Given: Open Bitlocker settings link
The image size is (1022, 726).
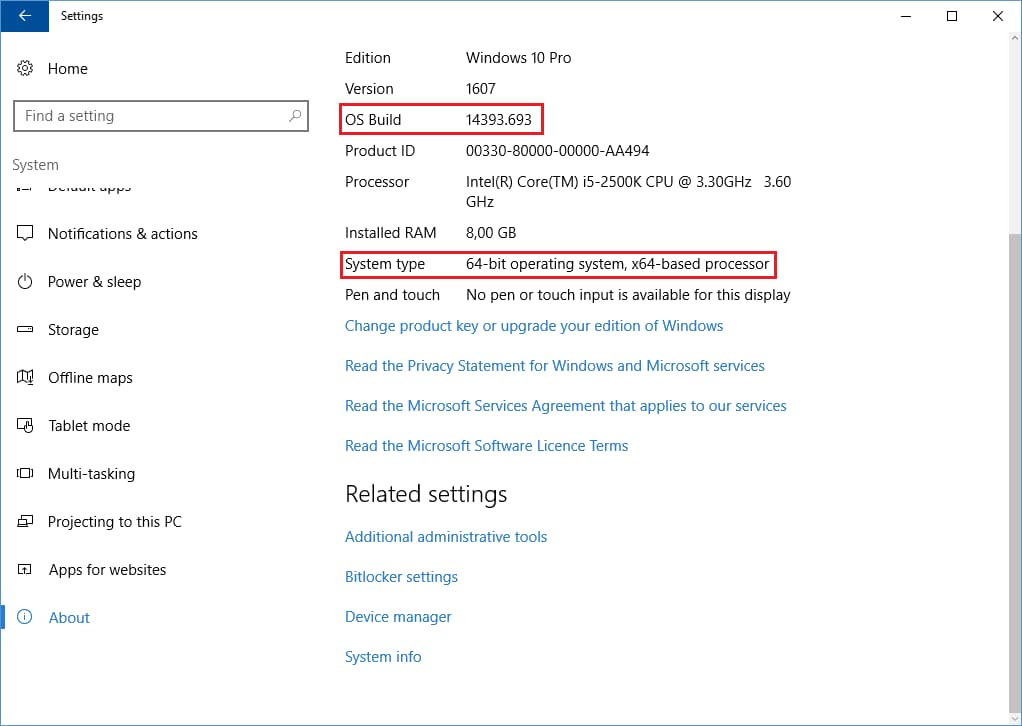Looking at the screenshot, I should click(401, 577).
